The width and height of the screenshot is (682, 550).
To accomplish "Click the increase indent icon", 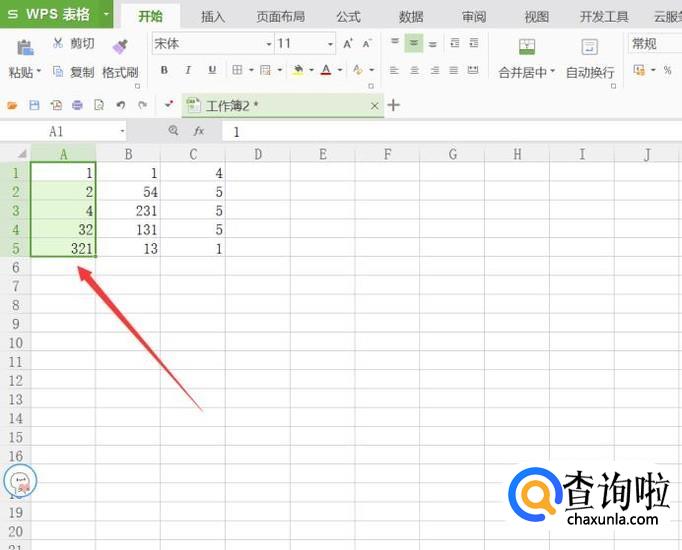I will pos(474,43).
